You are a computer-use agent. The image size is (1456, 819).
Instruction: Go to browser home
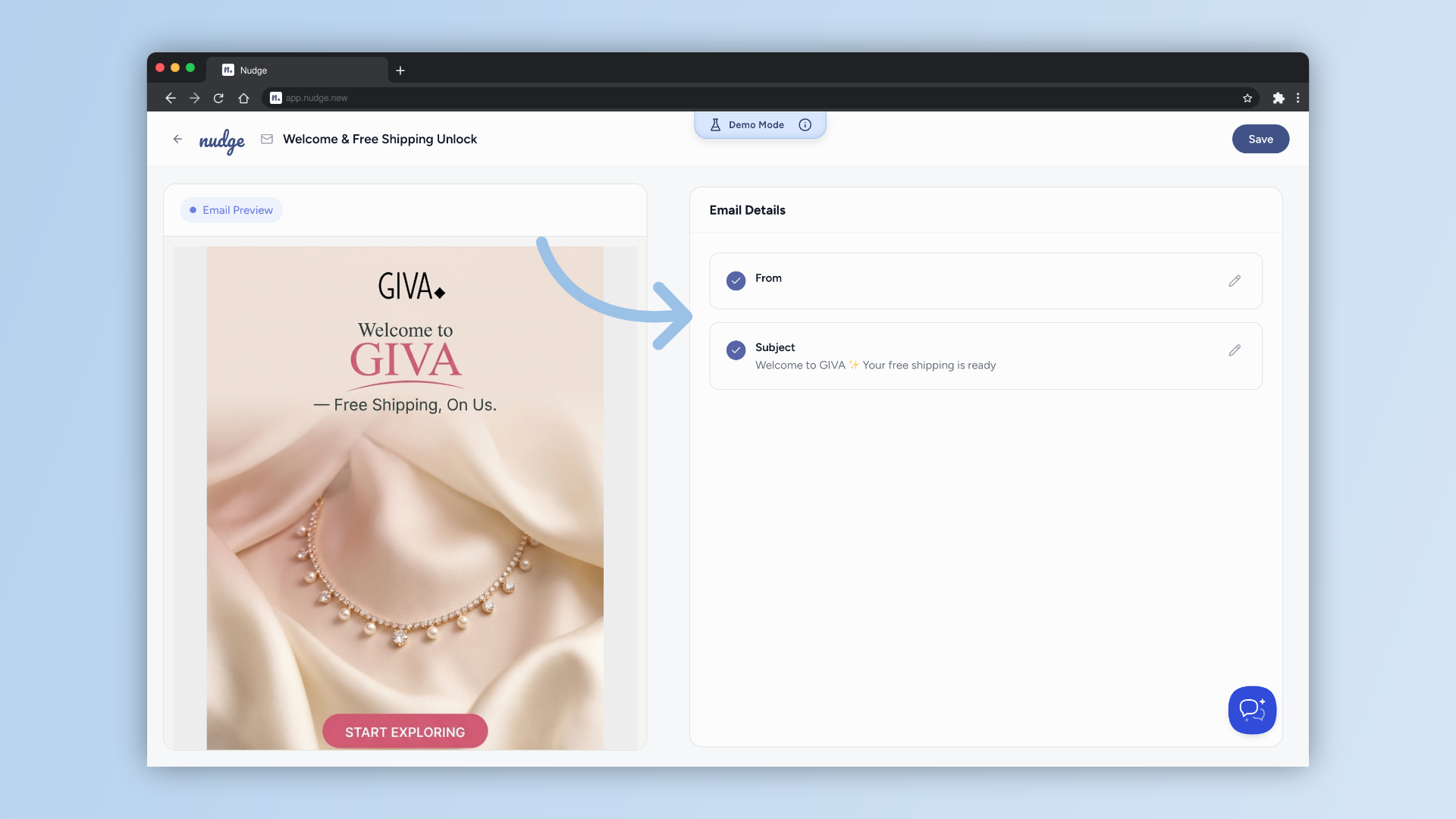243,98
